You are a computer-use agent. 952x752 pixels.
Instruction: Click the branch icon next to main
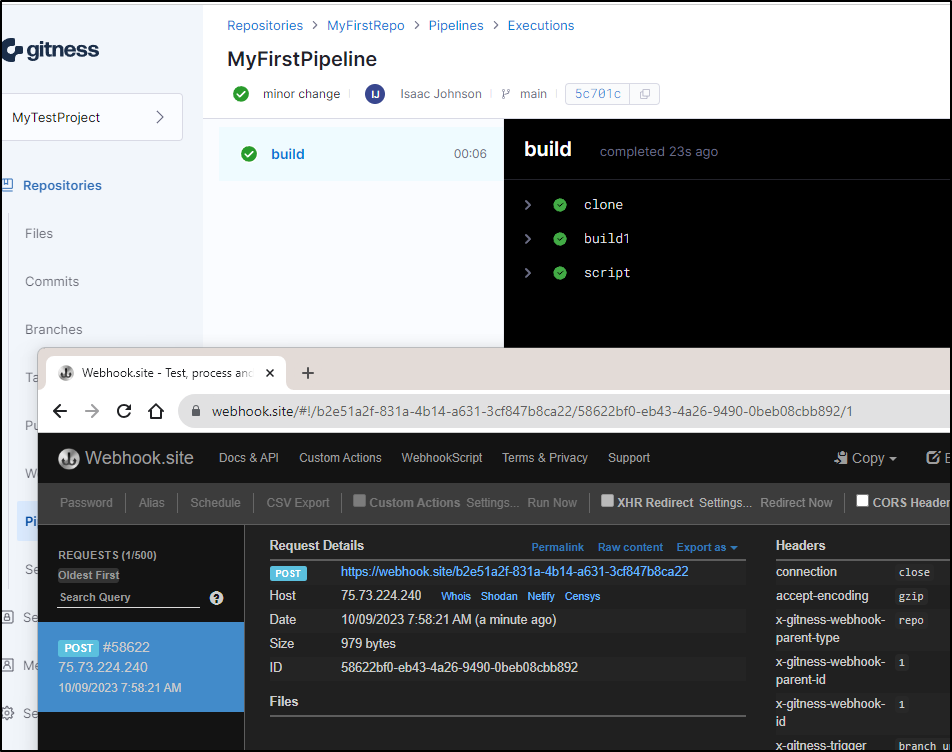(x=506, y=94)
